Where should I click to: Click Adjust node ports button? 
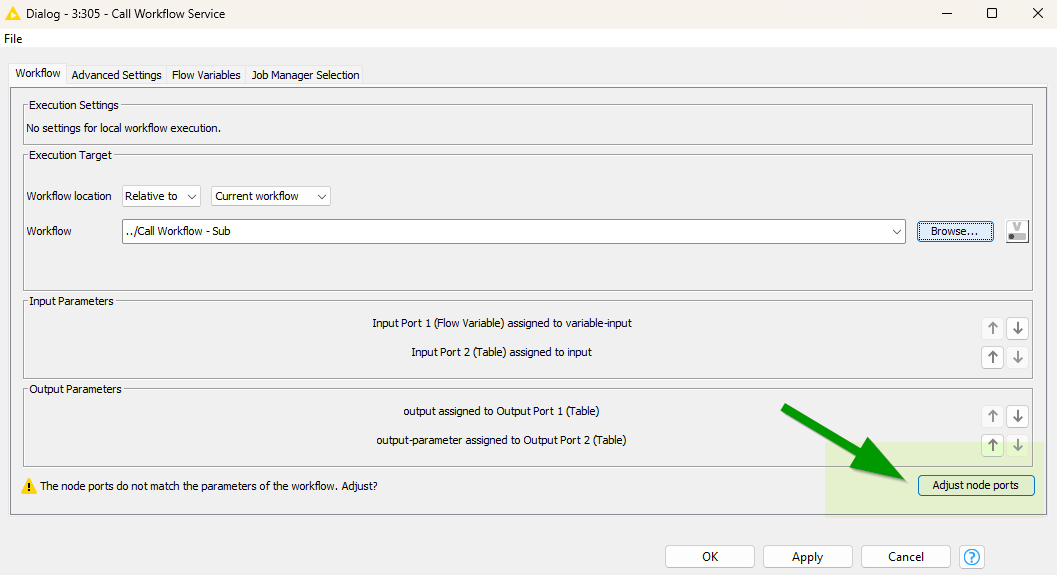975,485
